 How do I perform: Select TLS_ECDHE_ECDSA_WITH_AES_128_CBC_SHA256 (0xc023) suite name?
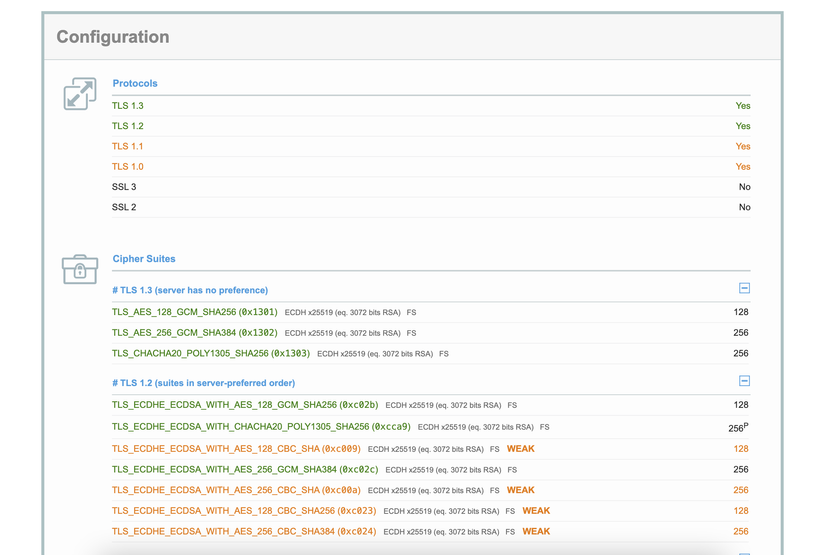244,511
